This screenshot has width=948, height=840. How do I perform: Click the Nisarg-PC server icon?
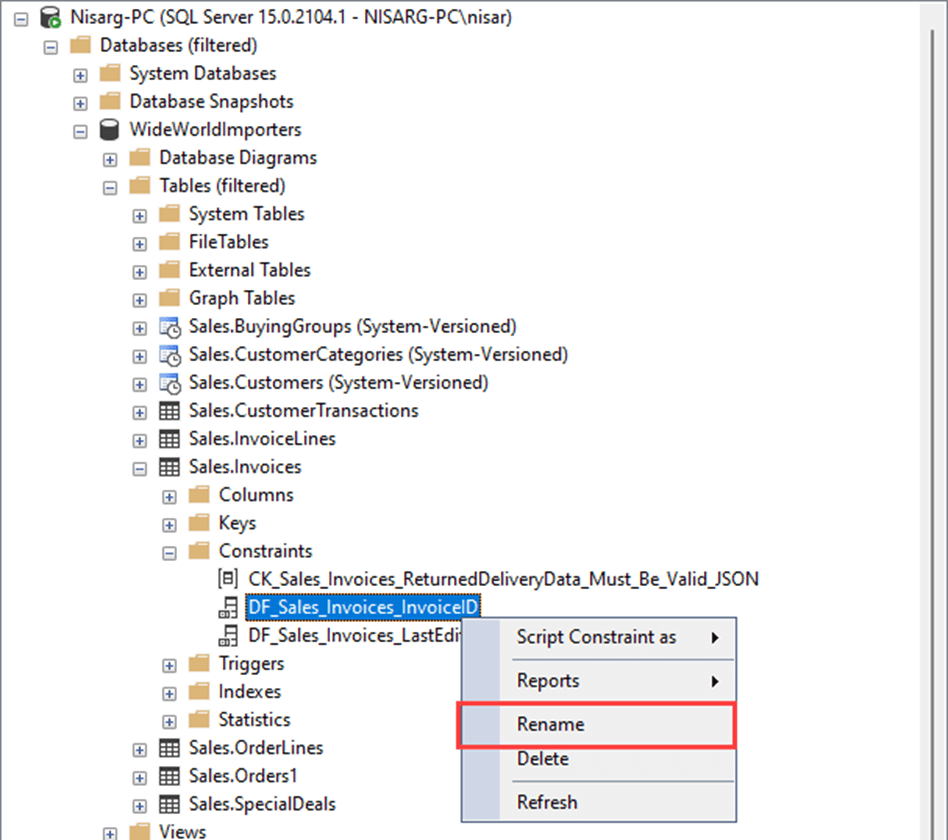click(48, 17)
